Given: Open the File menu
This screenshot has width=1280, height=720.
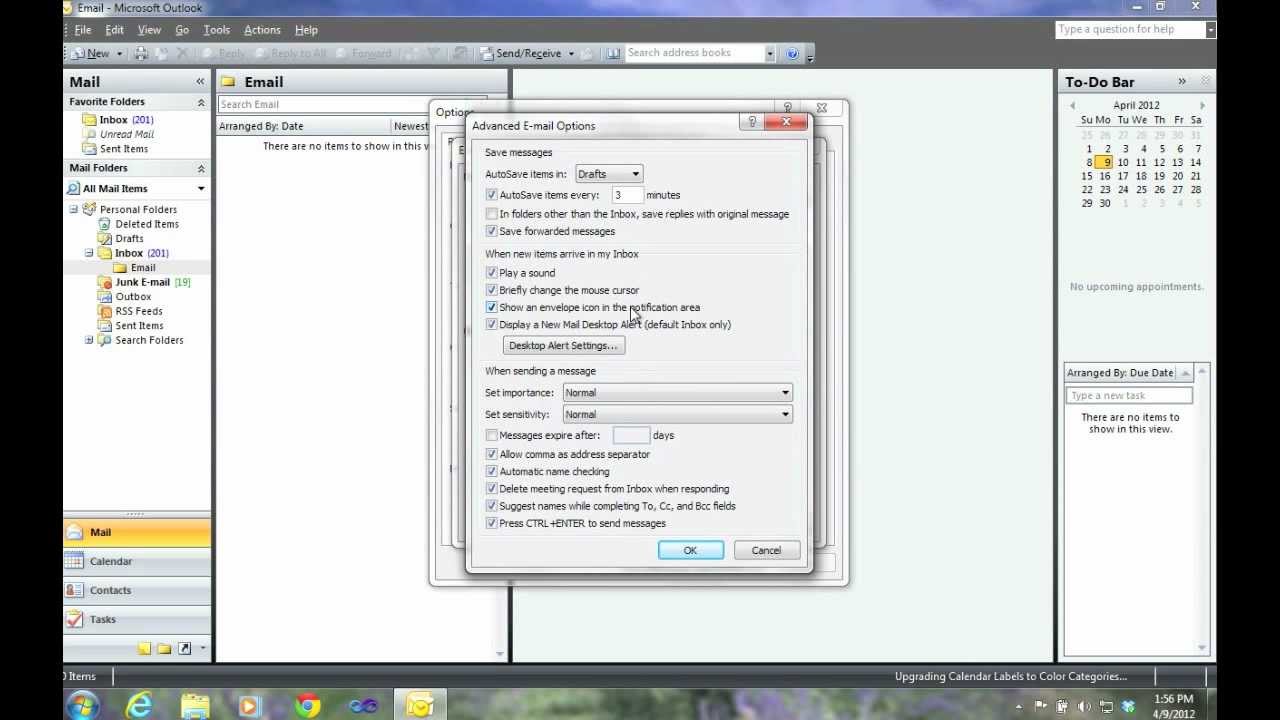Looking at the screenshot, I should (x=83, y=30).
